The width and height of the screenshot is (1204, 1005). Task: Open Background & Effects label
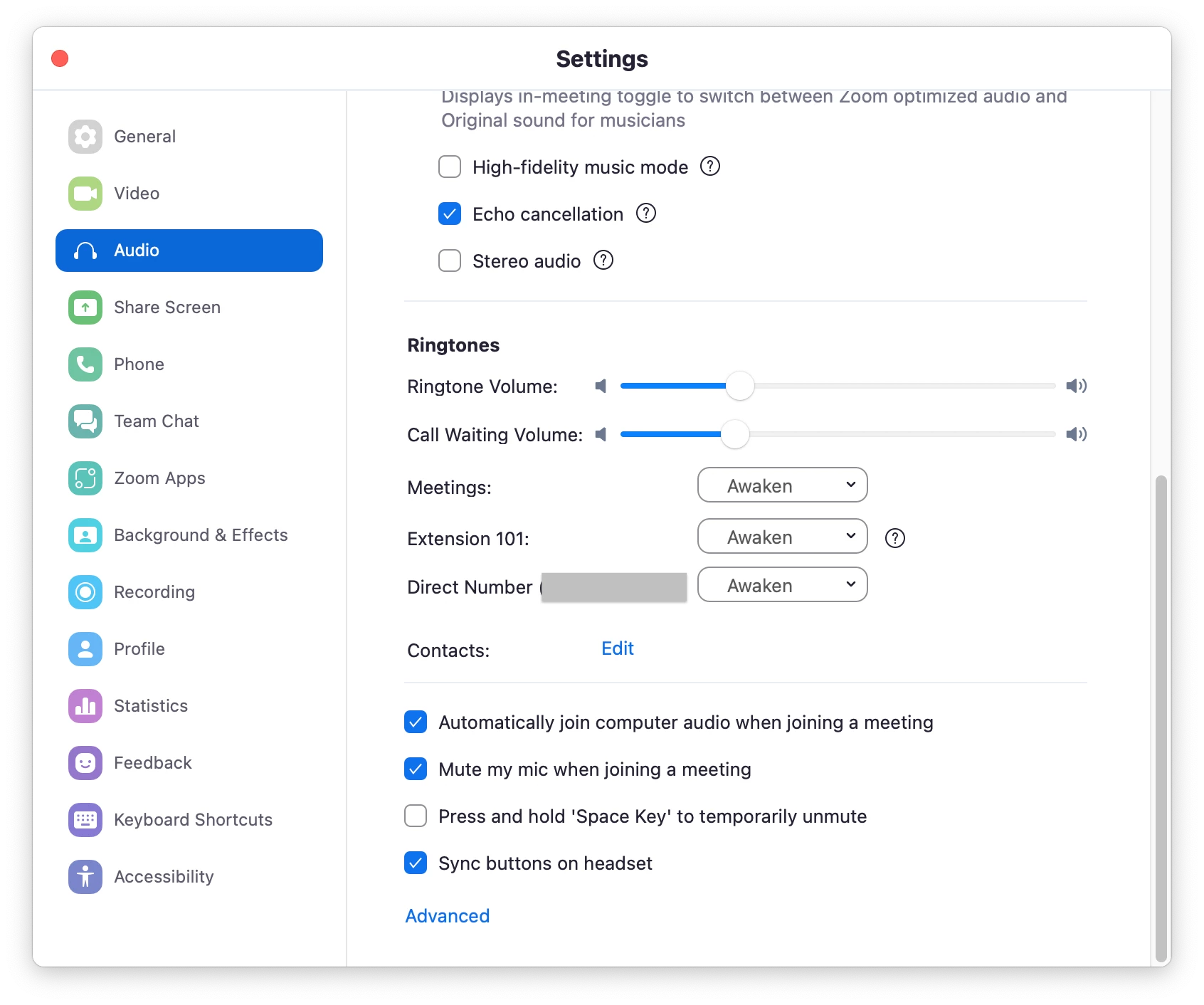click(201, 535)
